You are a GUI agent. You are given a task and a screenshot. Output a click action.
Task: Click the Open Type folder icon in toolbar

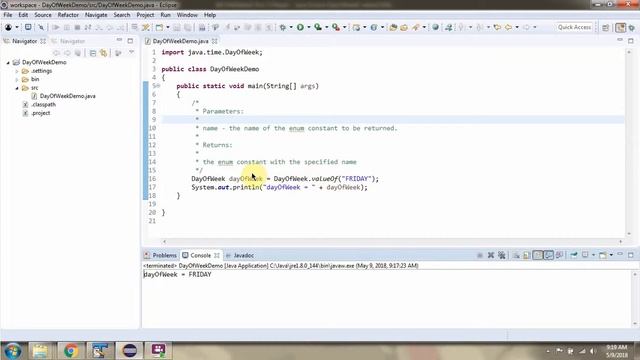tap(393, 27)
